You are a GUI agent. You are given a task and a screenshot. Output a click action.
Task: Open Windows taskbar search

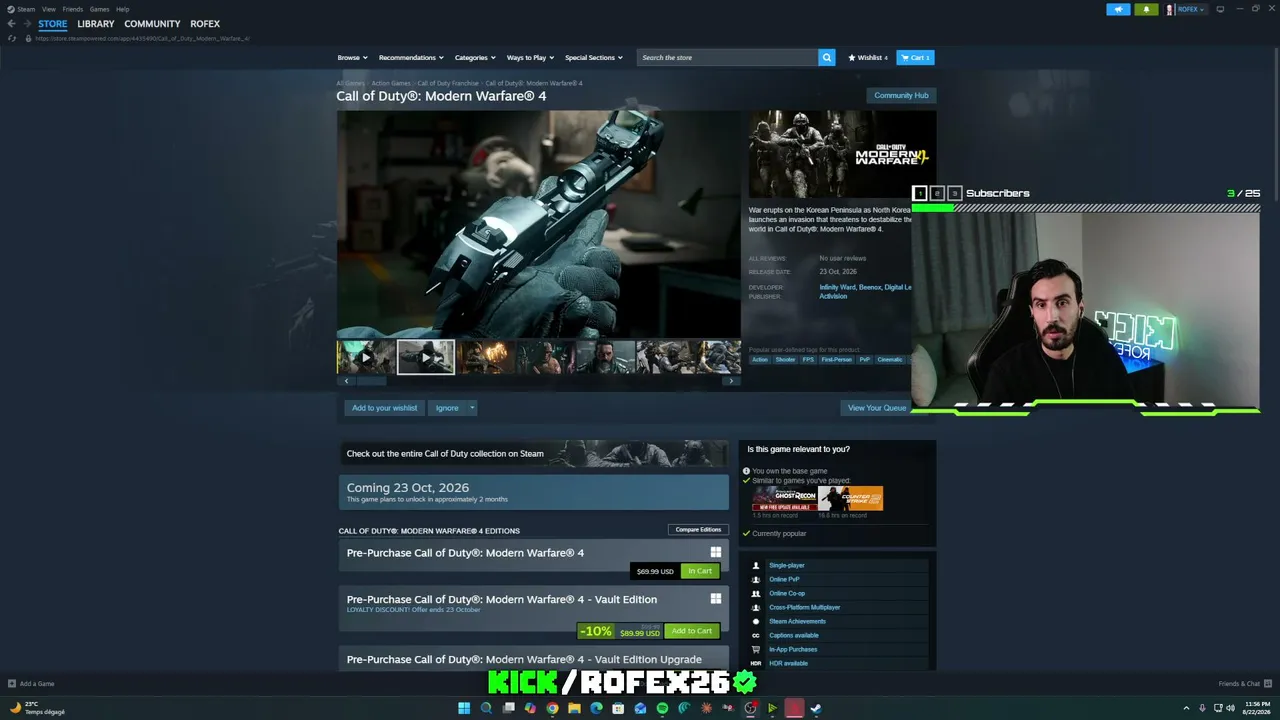pos(486,708)
